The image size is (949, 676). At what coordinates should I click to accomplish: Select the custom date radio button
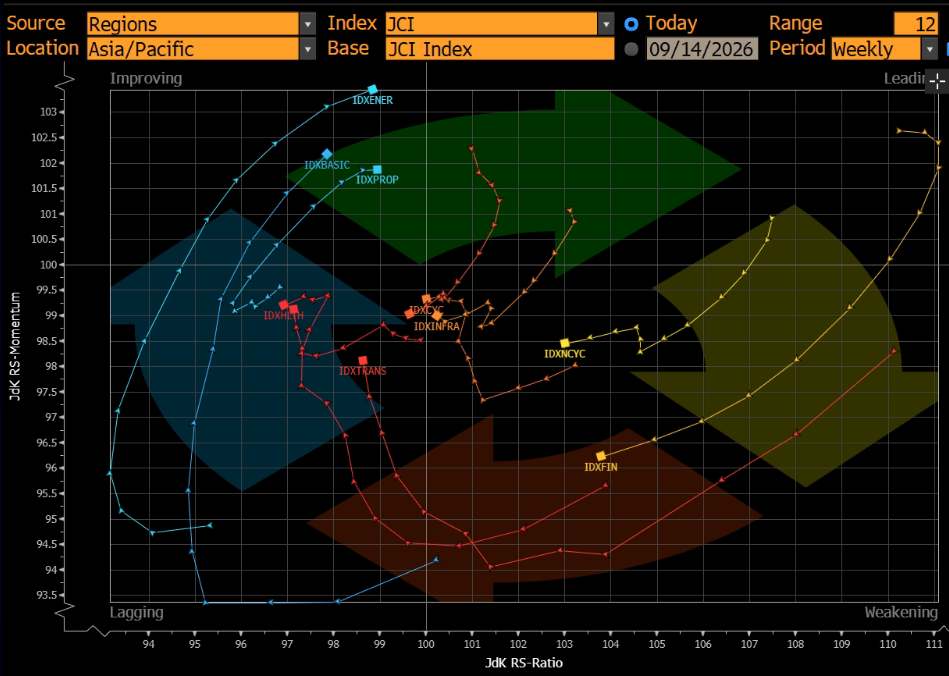click(631, 49)
